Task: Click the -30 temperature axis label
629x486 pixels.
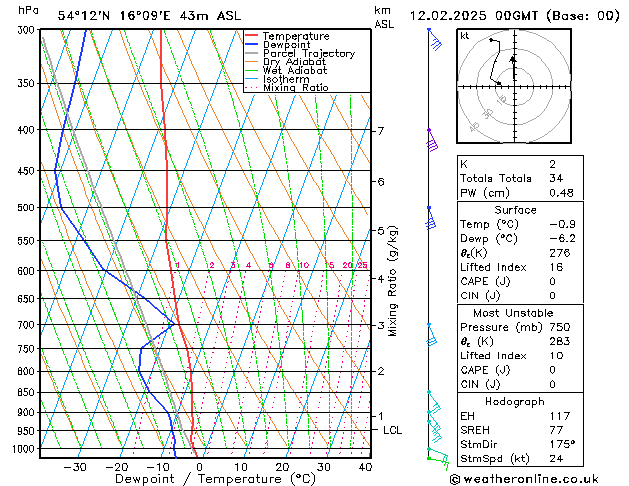Action: [75, 467]
